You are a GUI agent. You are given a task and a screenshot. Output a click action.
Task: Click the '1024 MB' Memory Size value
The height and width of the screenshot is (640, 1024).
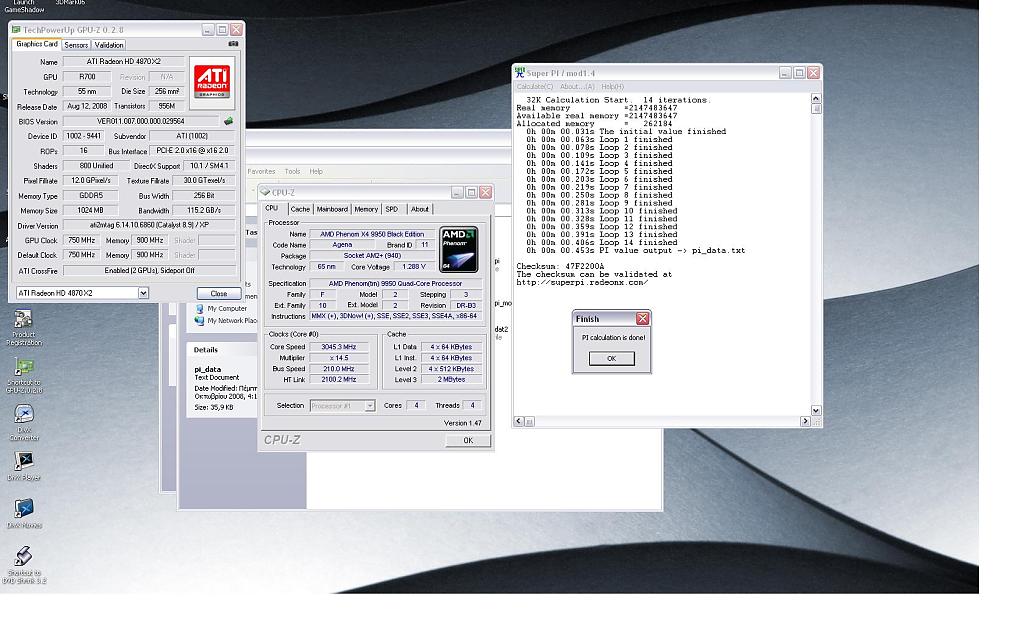click(91, 210)
